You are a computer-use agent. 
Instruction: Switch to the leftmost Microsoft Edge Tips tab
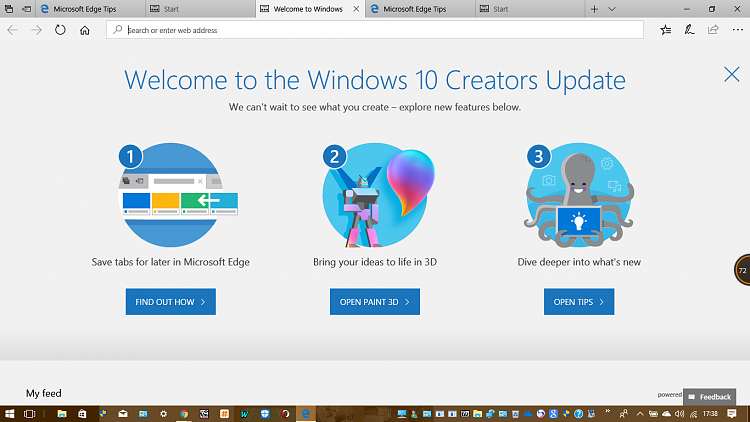(90, 9)
